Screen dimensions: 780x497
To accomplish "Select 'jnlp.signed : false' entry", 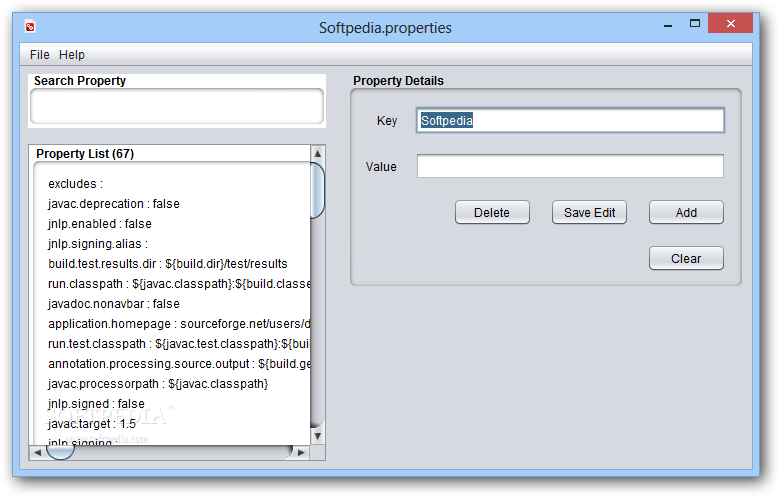I will pos(97,403).
